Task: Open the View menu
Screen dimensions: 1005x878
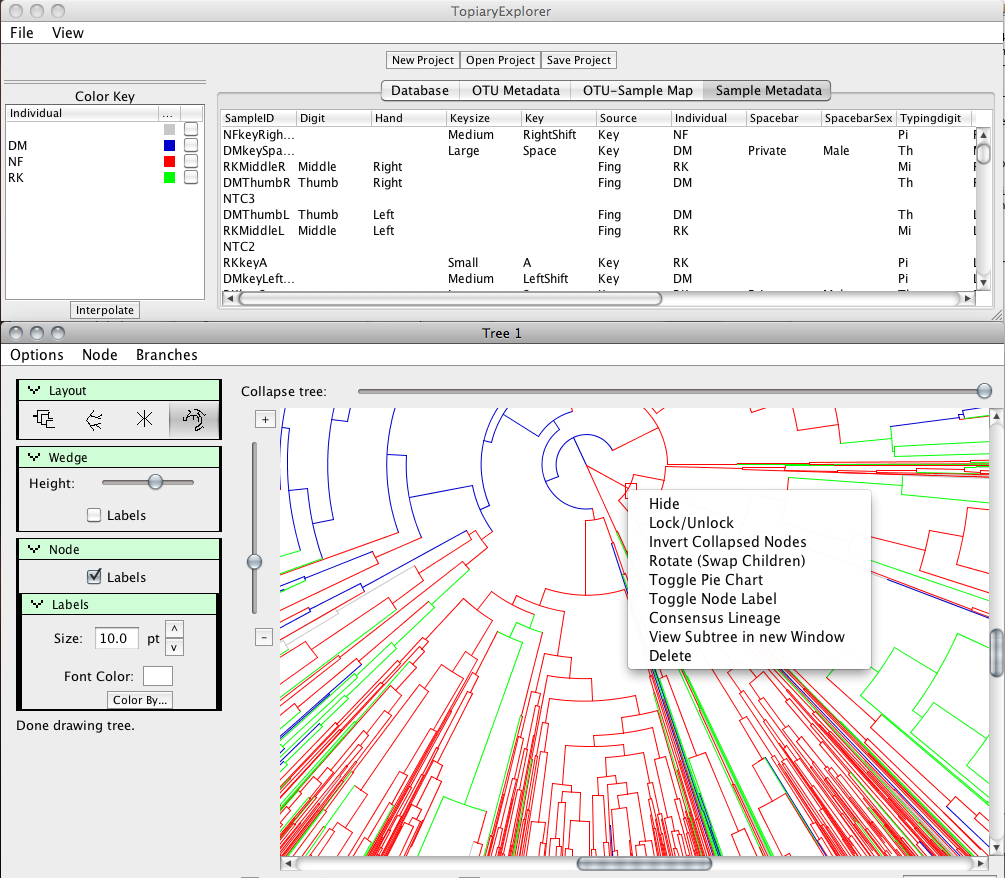Action: click(x=67, y=33)
